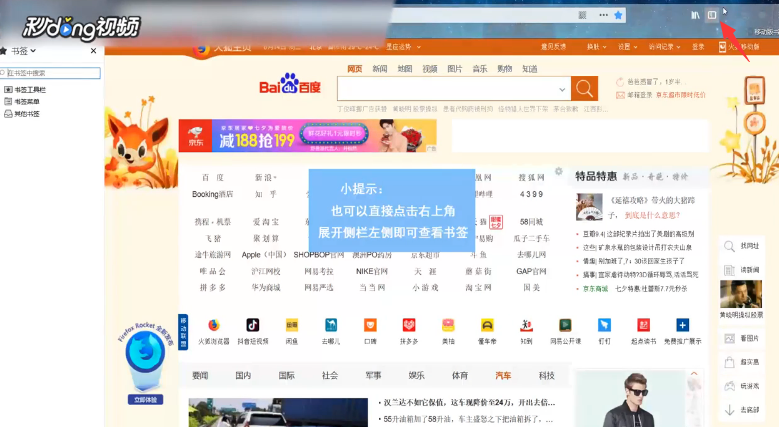779x427 pixels.
Task: Click the 起点读书 app icon
Action: click(643, 325)
